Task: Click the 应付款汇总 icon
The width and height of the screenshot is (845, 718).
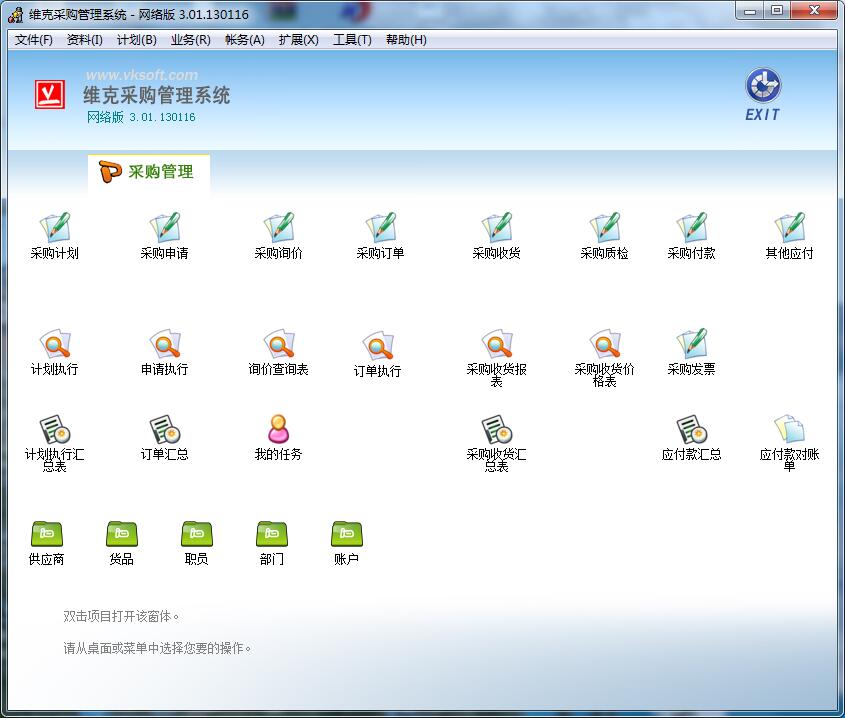Action: pos(691,429)
